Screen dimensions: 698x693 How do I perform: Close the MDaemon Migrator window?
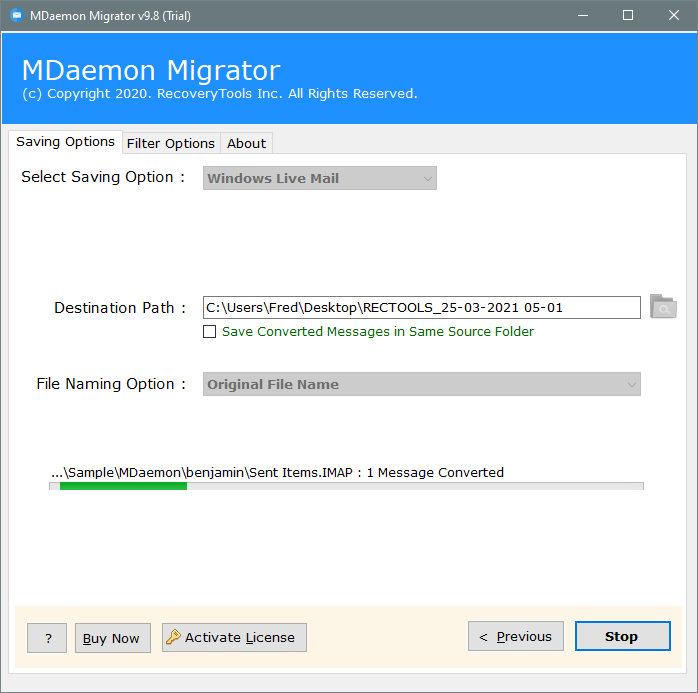pyautogui.click(x=674, y=16)
